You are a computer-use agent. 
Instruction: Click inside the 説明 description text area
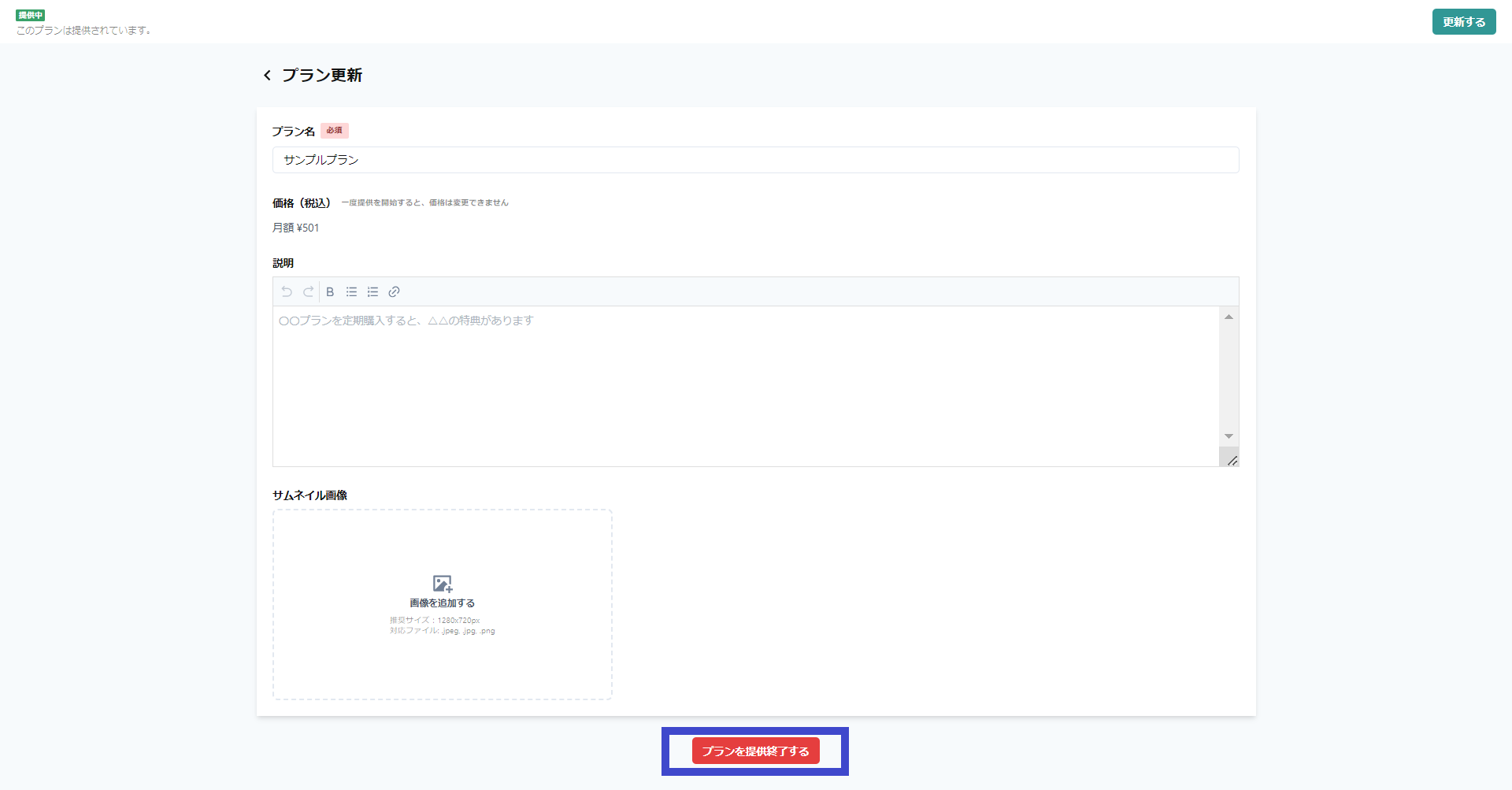(x=709, y=370)
